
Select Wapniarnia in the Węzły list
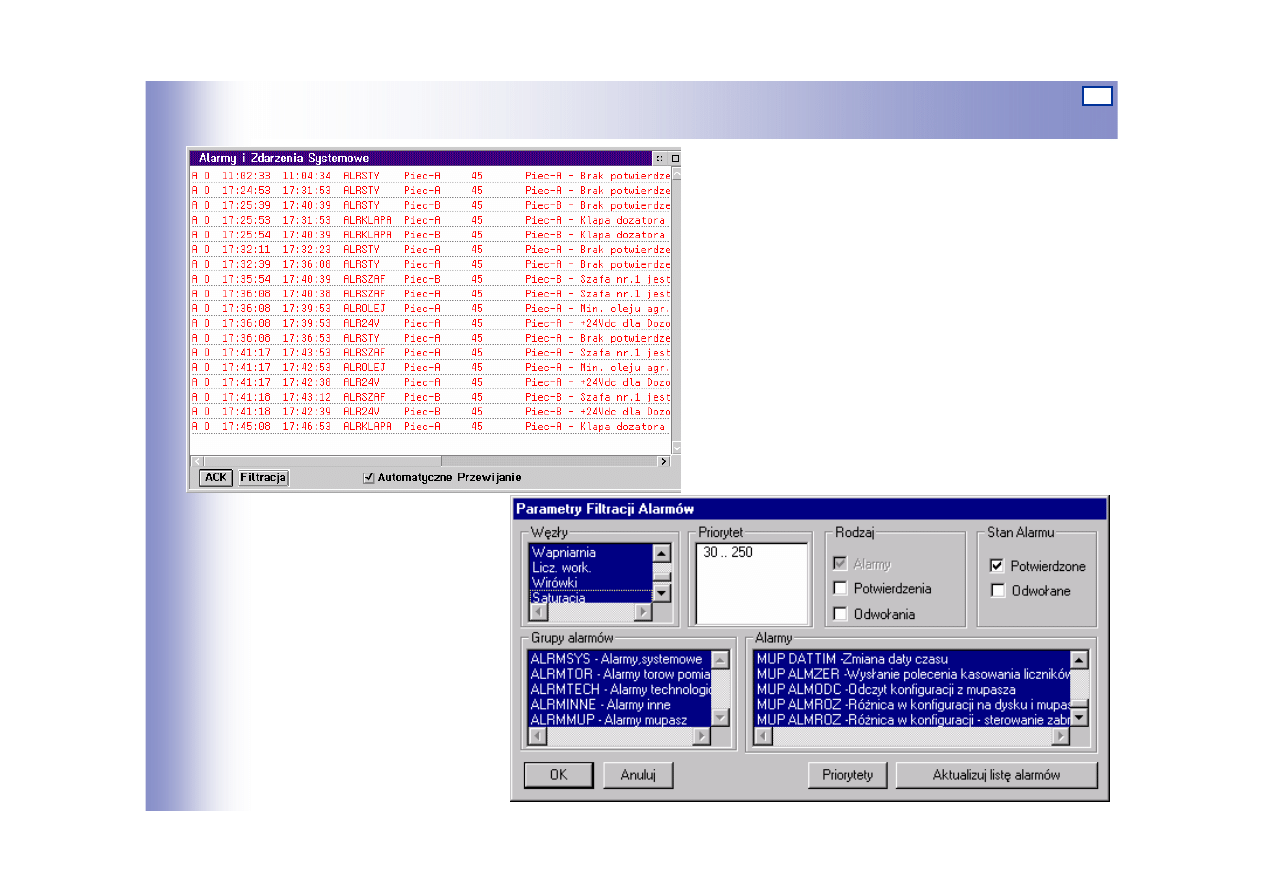tap(564, 552)
